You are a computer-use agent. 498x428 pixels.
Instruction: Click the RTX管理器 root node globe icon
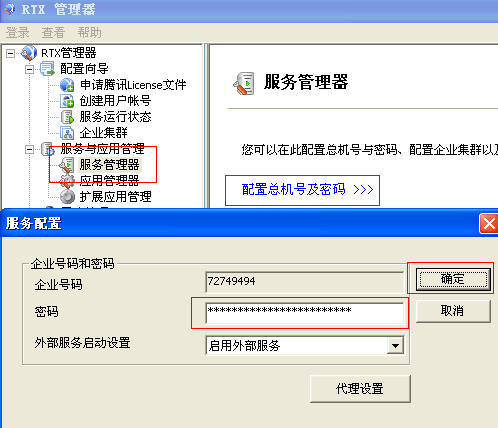pyautogui.click(x=29, y=53)
